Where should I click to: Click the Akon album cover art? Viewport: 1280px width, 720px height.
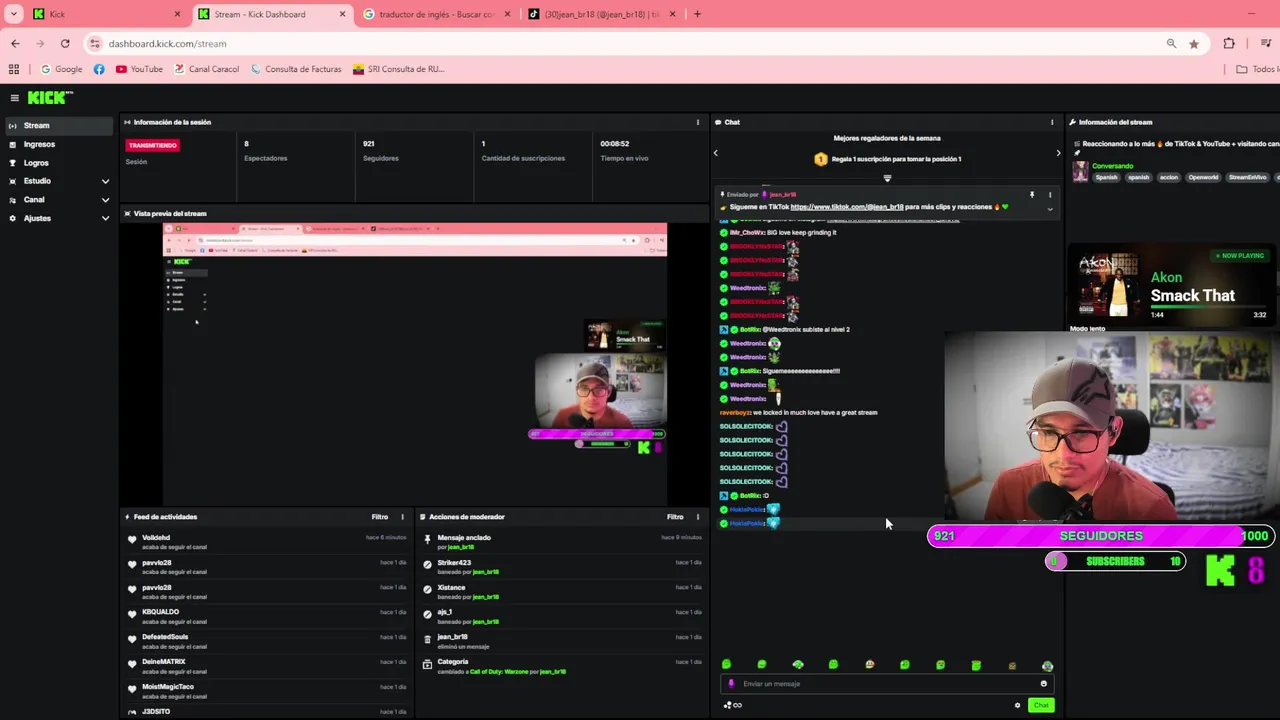coord(1109,285)
